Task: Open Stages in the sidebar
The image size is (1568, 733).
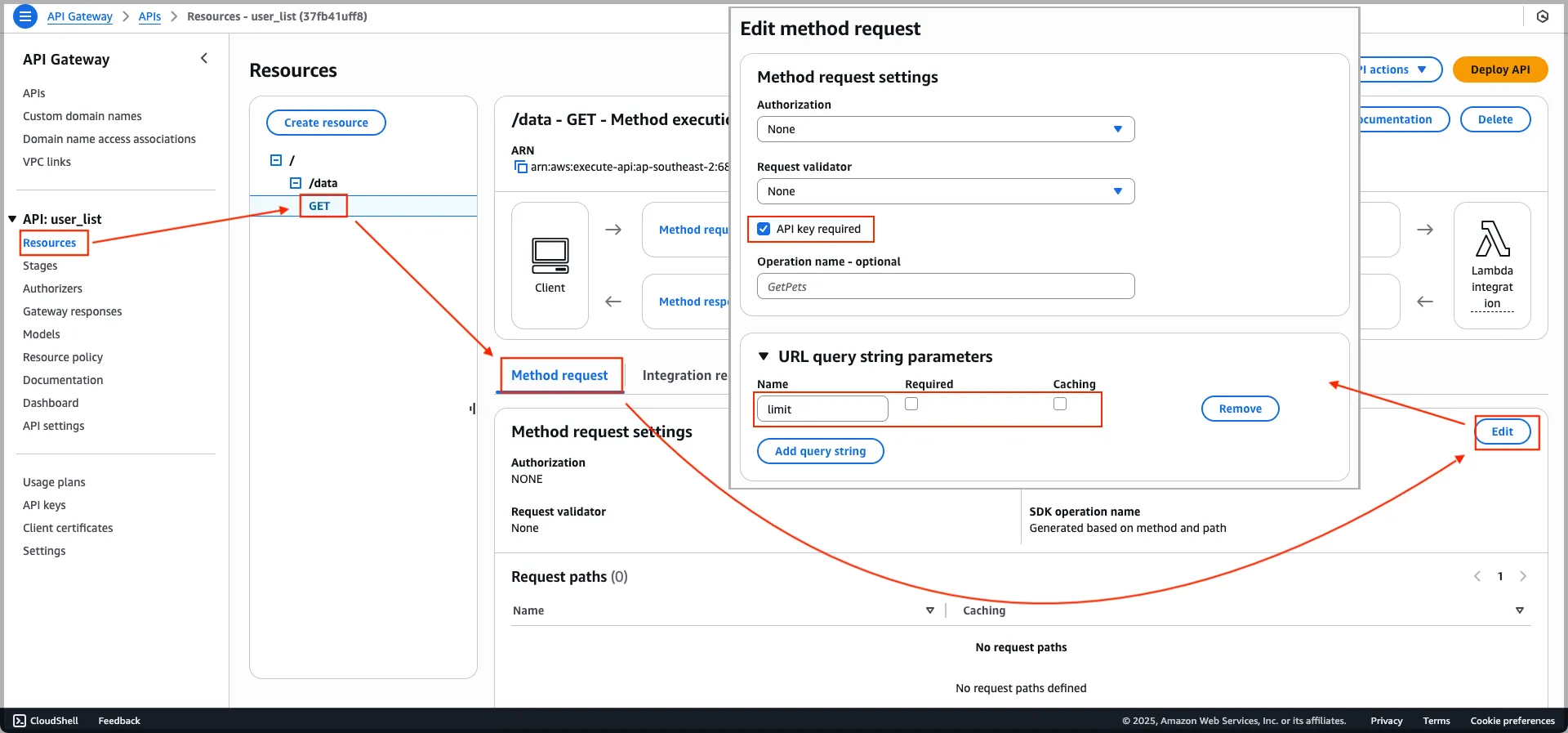Action: tap(40, 266)
